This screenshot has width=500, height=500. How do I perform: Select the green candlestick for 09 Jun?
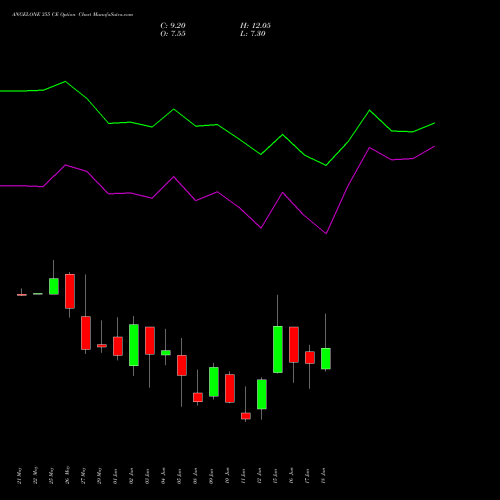pos(214,382)
